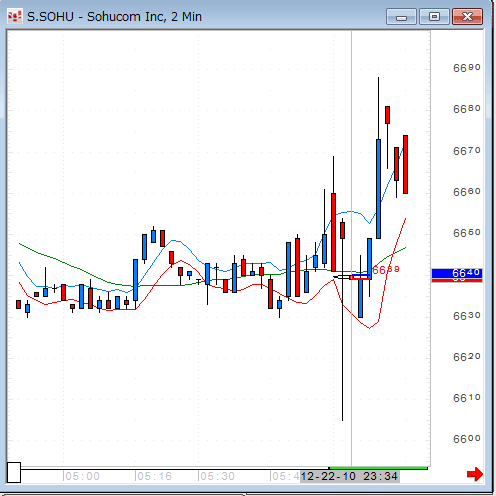Click the 6680 price axis label

(467, 109)
